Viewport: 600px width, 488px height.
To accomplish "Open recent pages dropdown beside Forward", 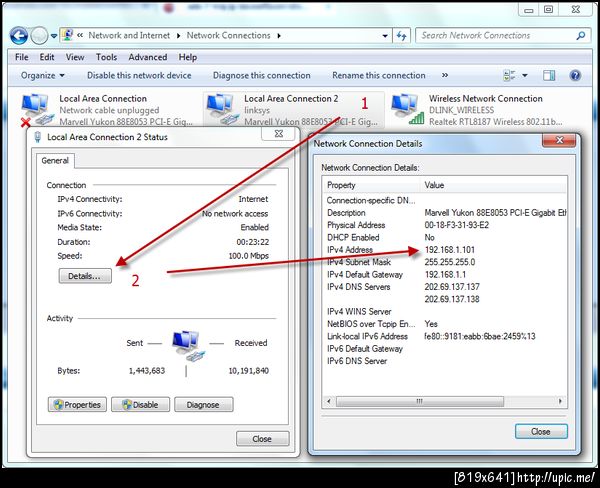I will [x=54, y=36].
